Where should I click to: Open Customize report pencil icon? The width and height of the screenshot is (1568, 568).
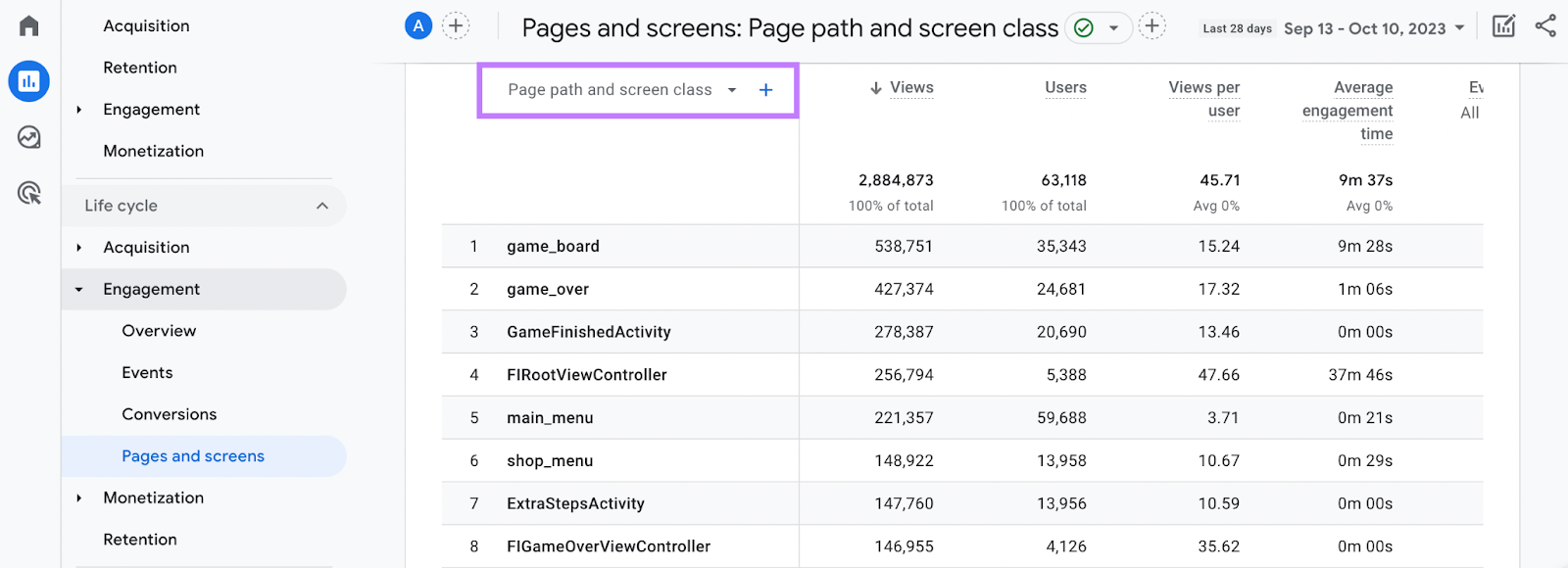(x=1503, y=26)
